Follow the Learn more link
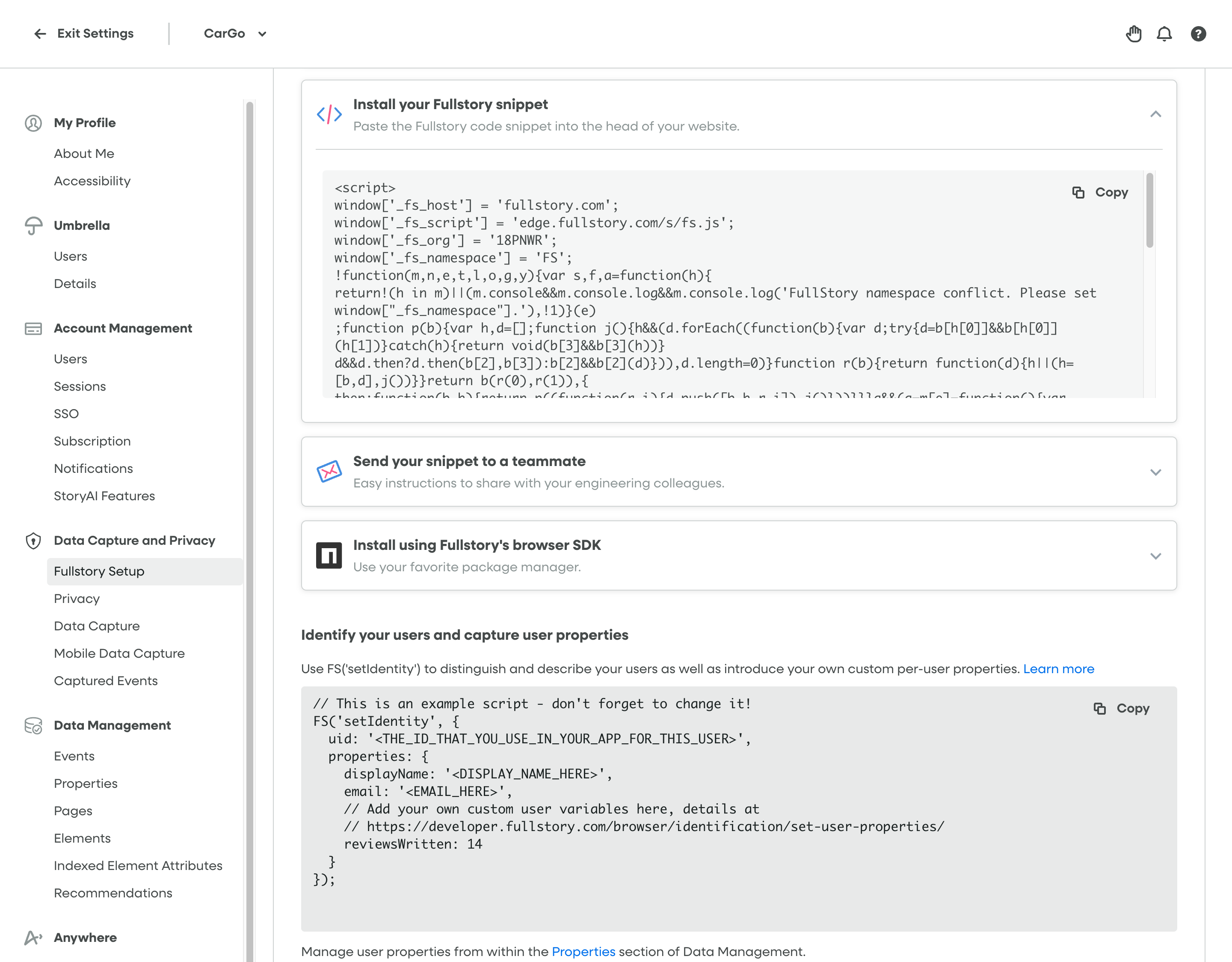The image size is (1232, 962). 1058,669
